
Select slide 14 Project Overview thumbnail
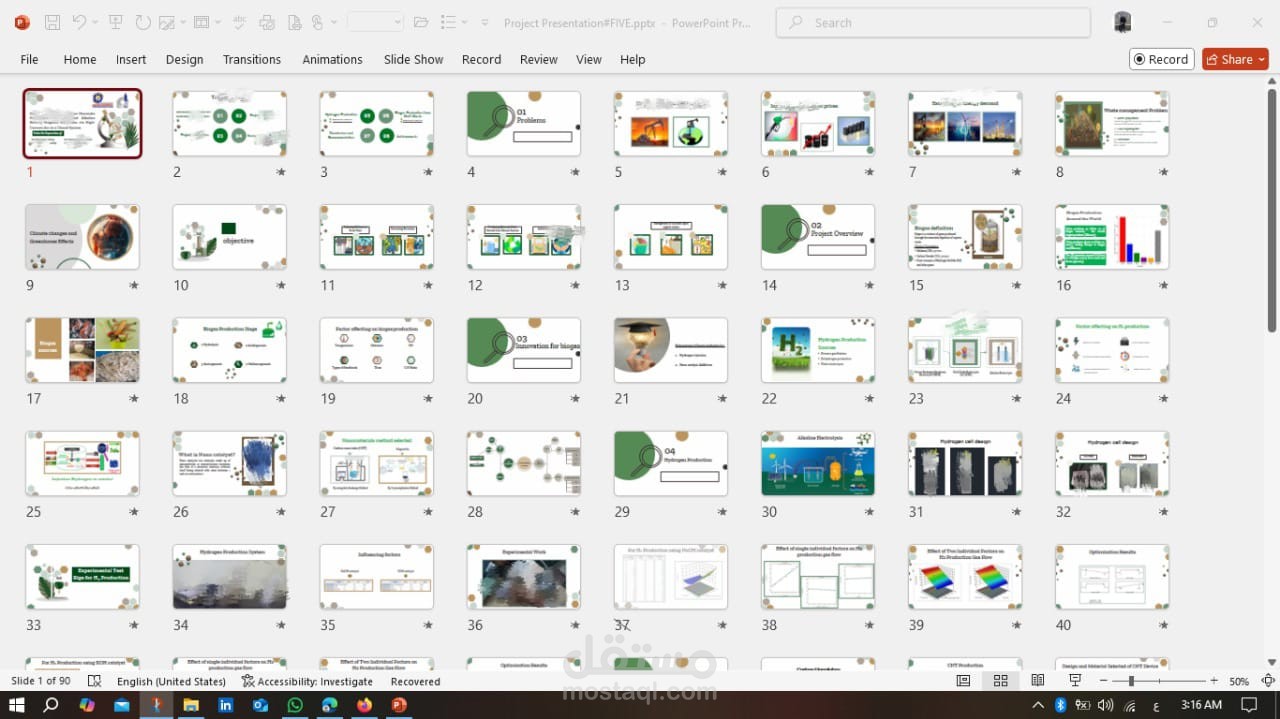coord(818,237)
